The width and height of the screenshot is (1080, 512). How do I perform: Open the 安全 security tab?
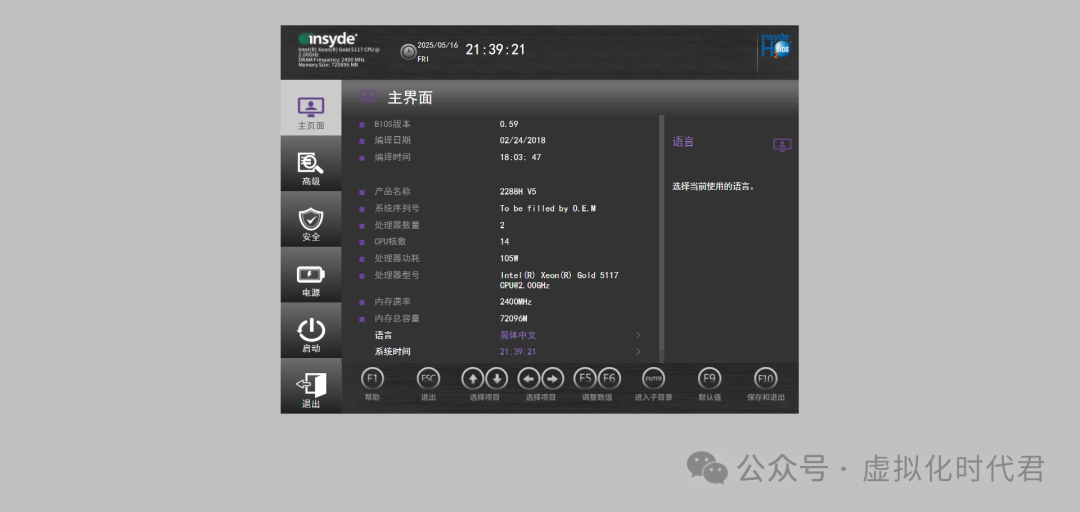coord(311,219)
